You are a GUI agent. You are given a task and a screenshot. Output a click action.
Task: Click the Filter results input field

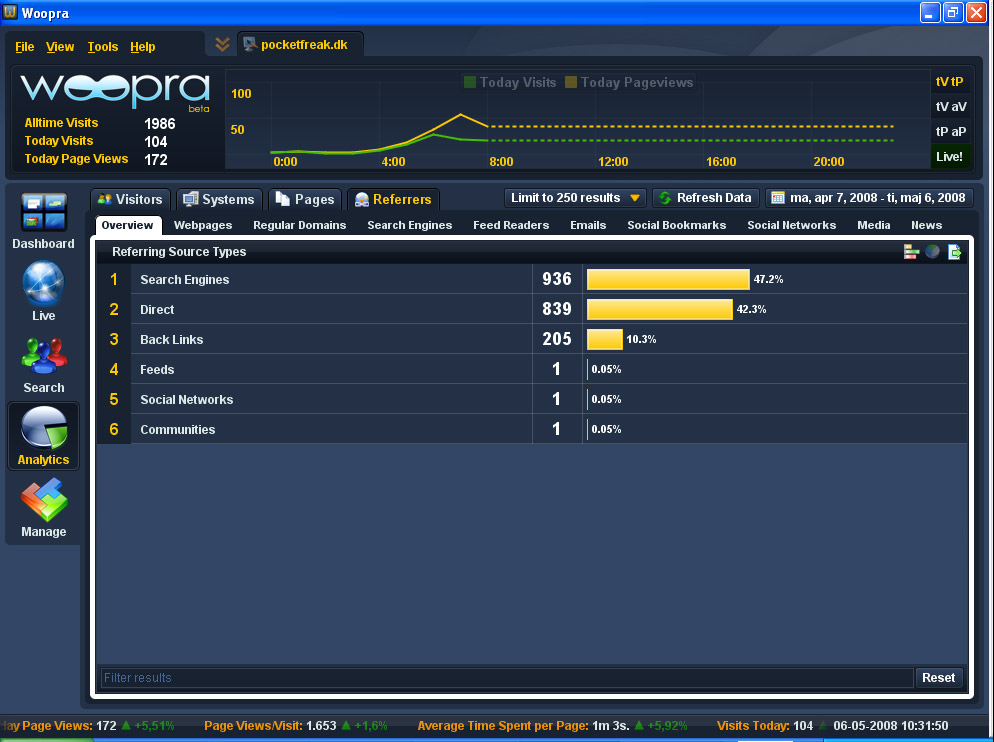(x=507, y=677)
